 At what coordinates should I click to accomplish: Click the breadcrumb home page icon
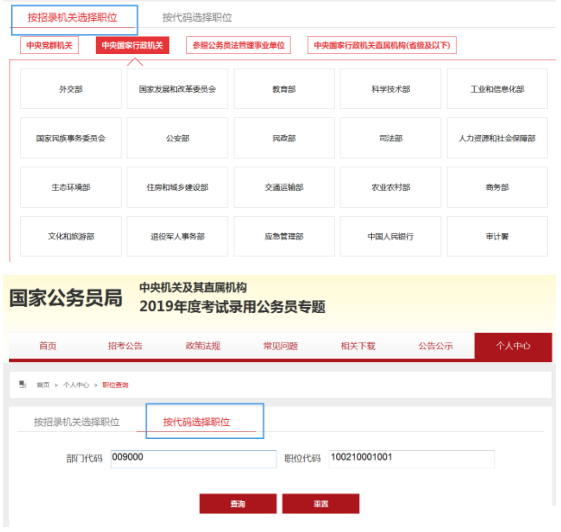pyautogui.click(x=23, y=384)
